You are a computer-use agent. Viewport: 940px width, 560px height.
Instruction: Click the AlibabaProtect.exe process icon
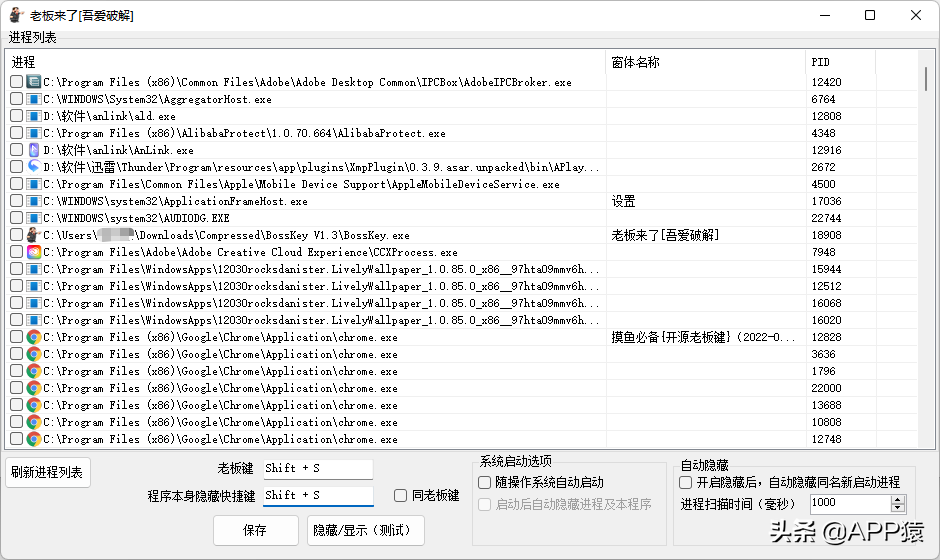tap(34, 133)
